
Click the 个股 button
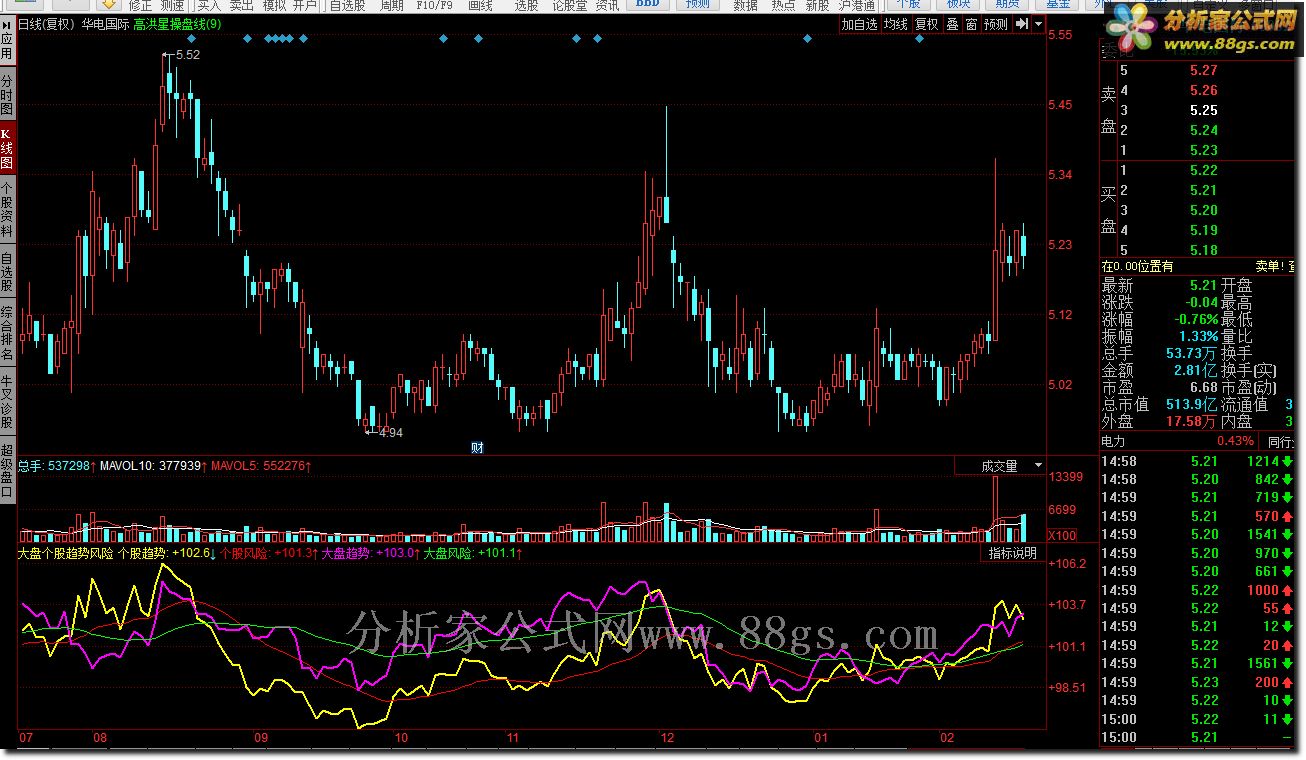click(x=908, y=5)
